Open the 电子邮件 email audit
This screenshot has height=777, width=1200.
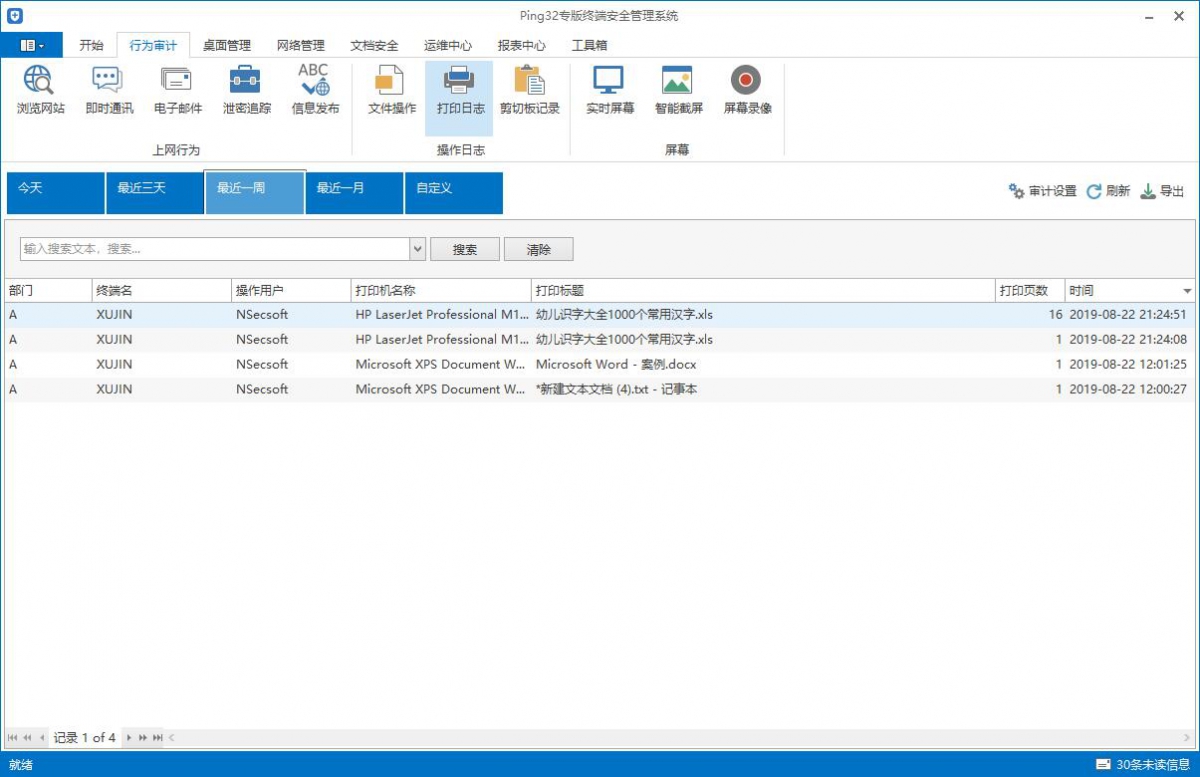[177, 90]
